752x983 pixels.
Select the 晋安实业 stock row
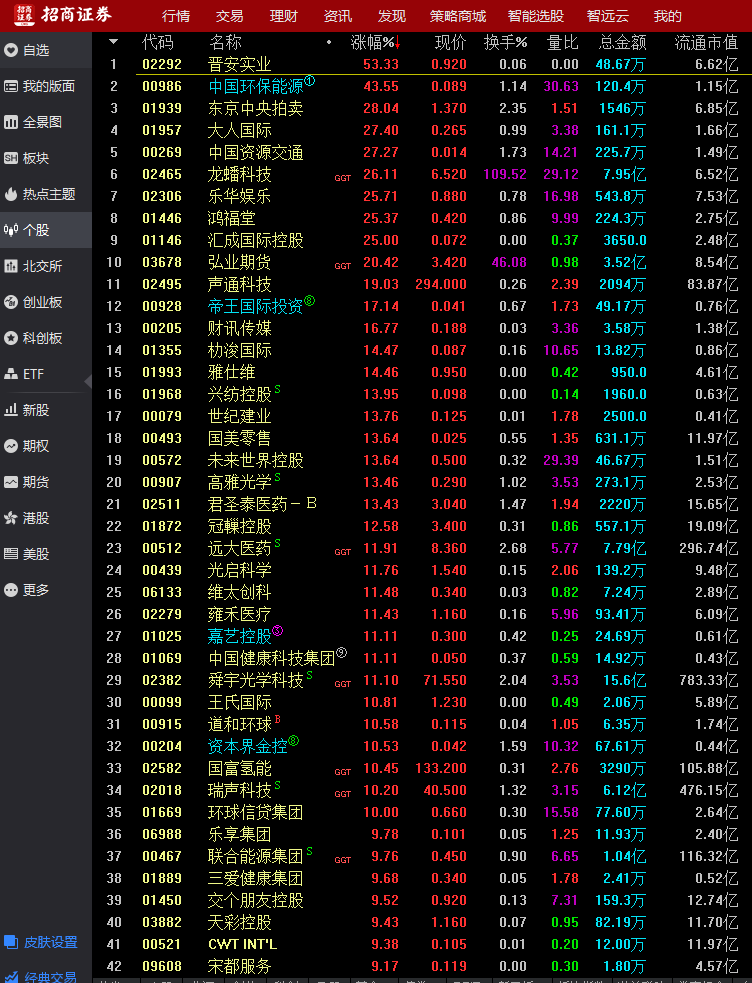click(422, 64)
